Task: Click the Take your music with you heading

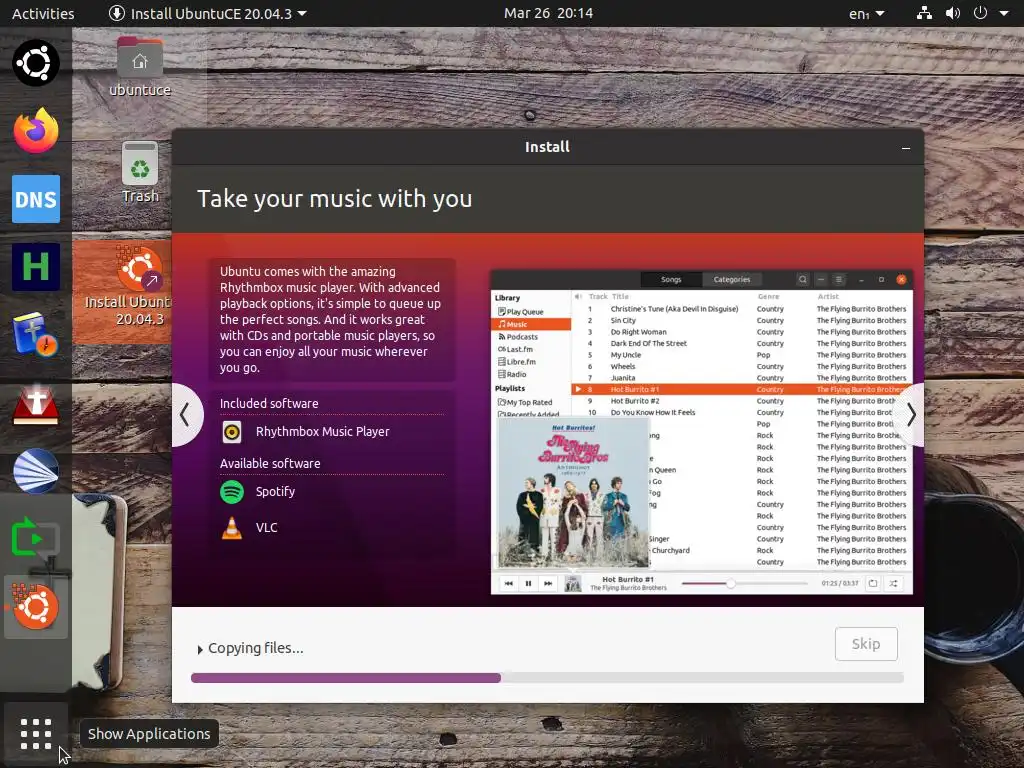Action: [x=334, y=199]
